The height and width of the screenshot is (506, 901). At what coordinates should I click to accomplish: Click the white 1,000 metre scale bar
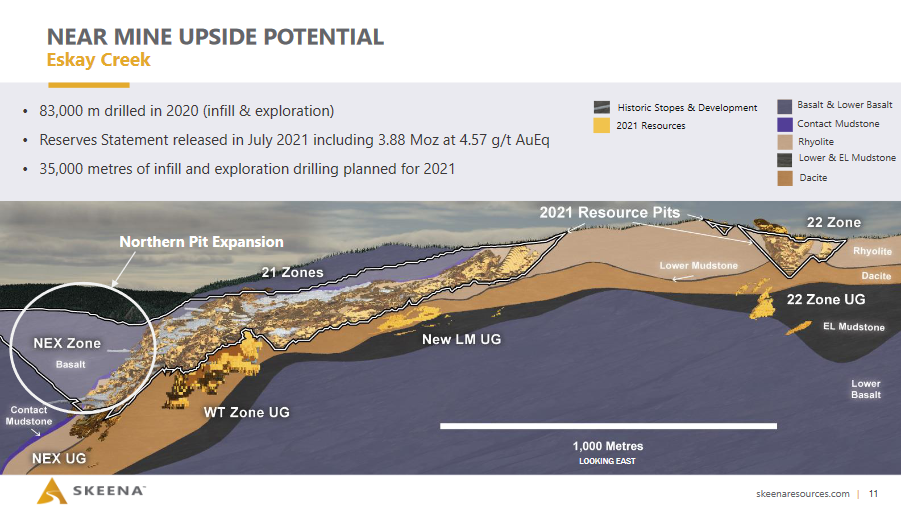click(x=609, y=426)
